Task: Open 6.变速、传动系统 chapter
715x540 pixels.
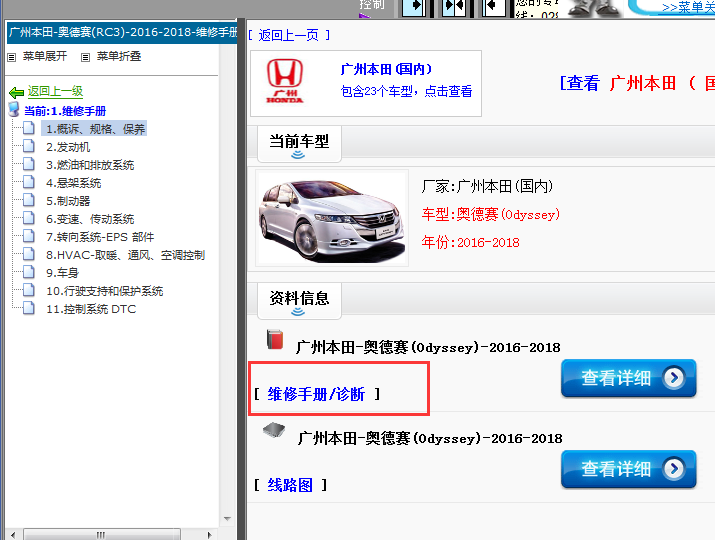Action: pos(90,219)
